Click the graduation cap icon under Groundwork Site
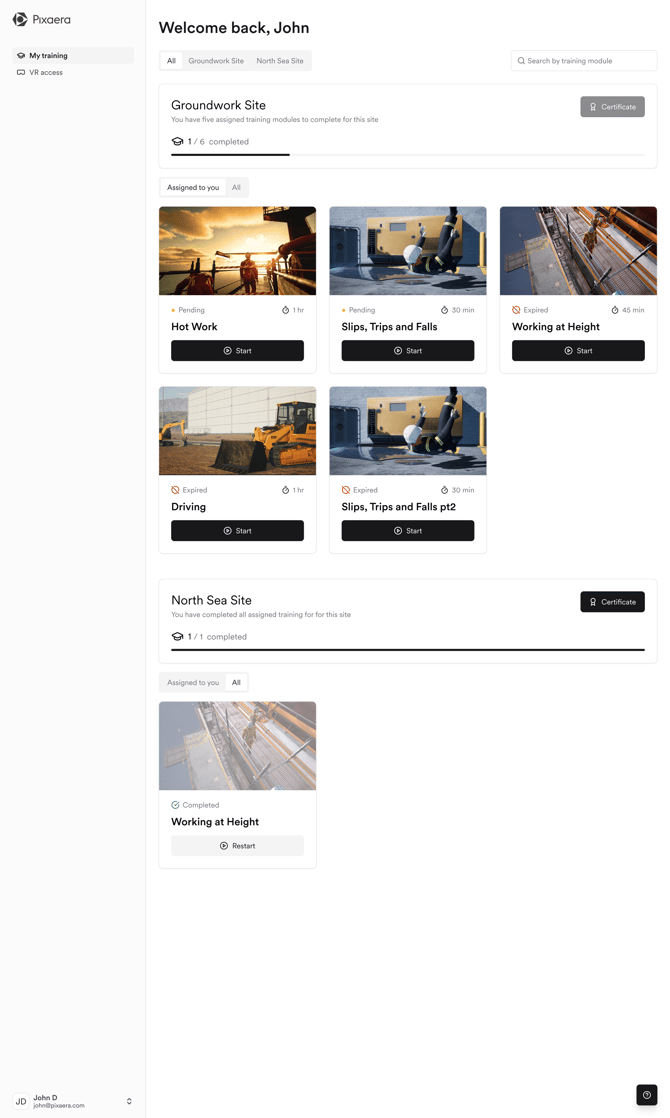670x1118 pixels. tap(177, 142)
